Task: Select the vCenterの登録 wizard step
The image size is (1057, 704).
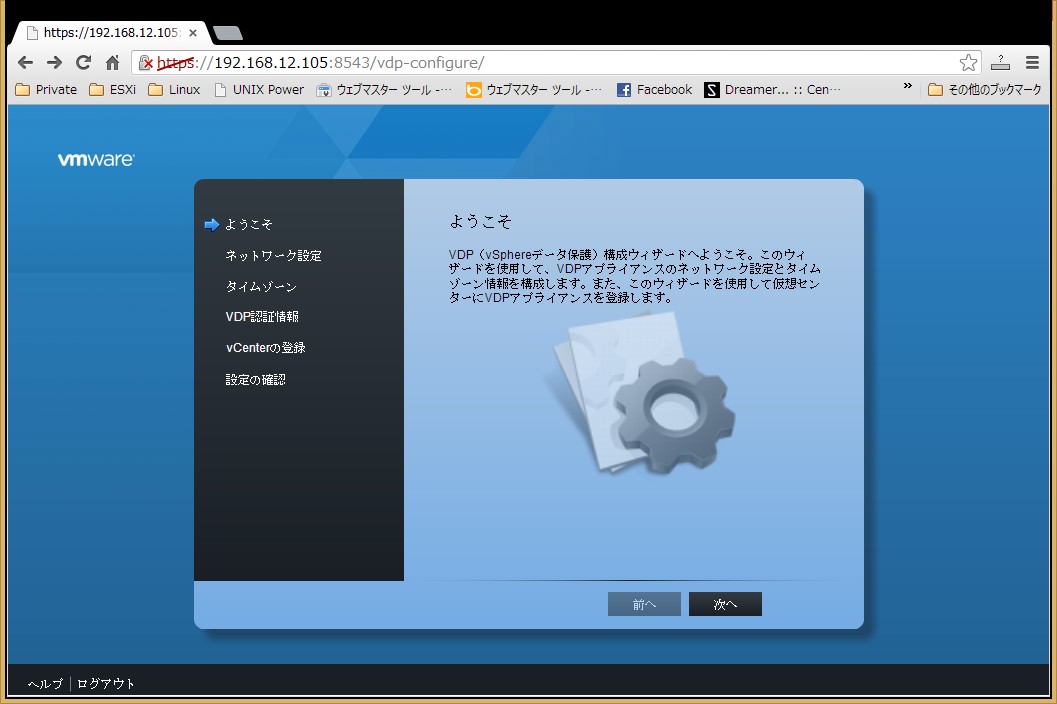Action: (x=266, y=348)
